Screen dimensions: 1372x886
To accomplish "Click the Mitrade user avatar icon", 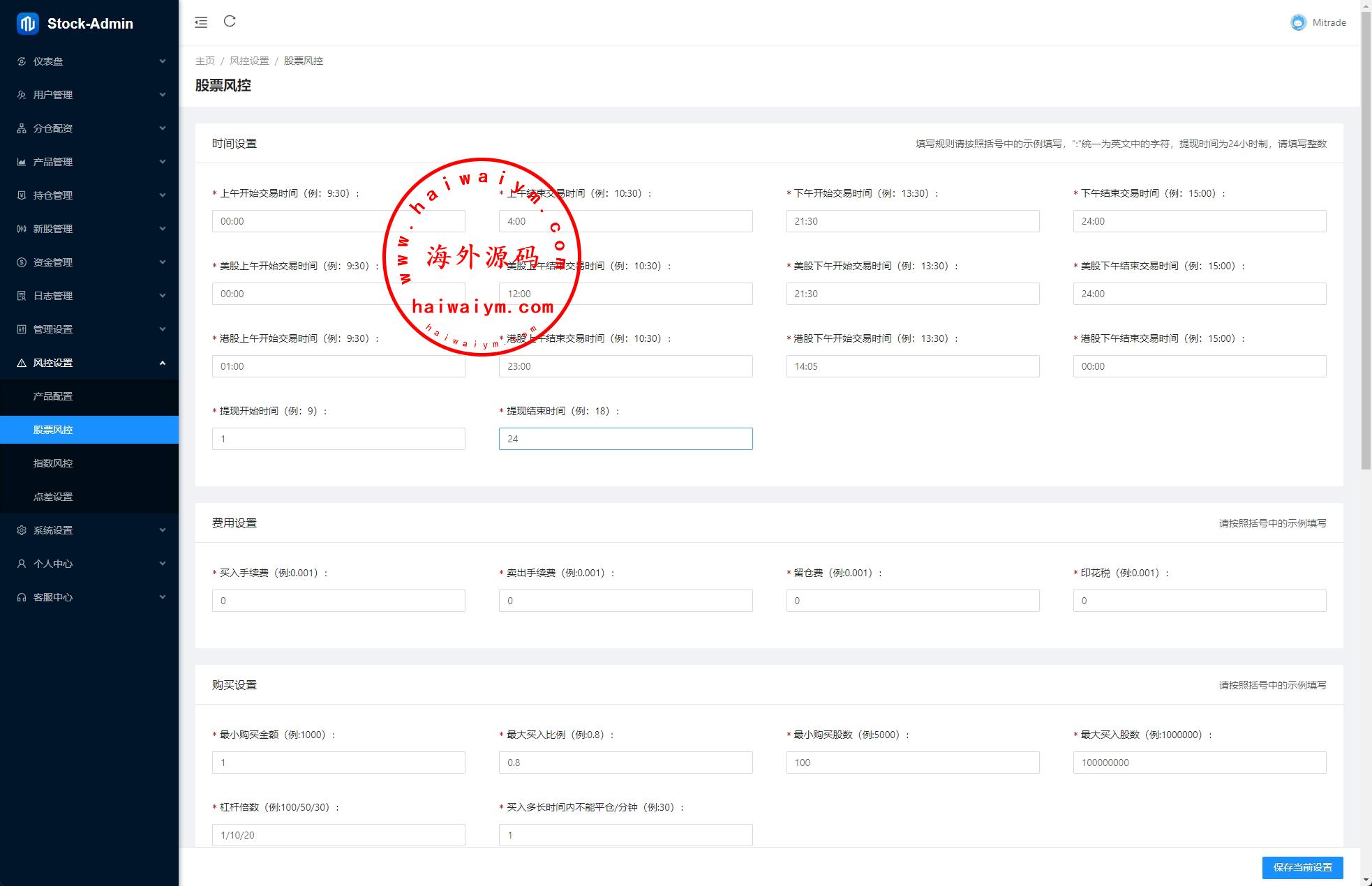I will pyautogui.click(x=1298, y=22).
